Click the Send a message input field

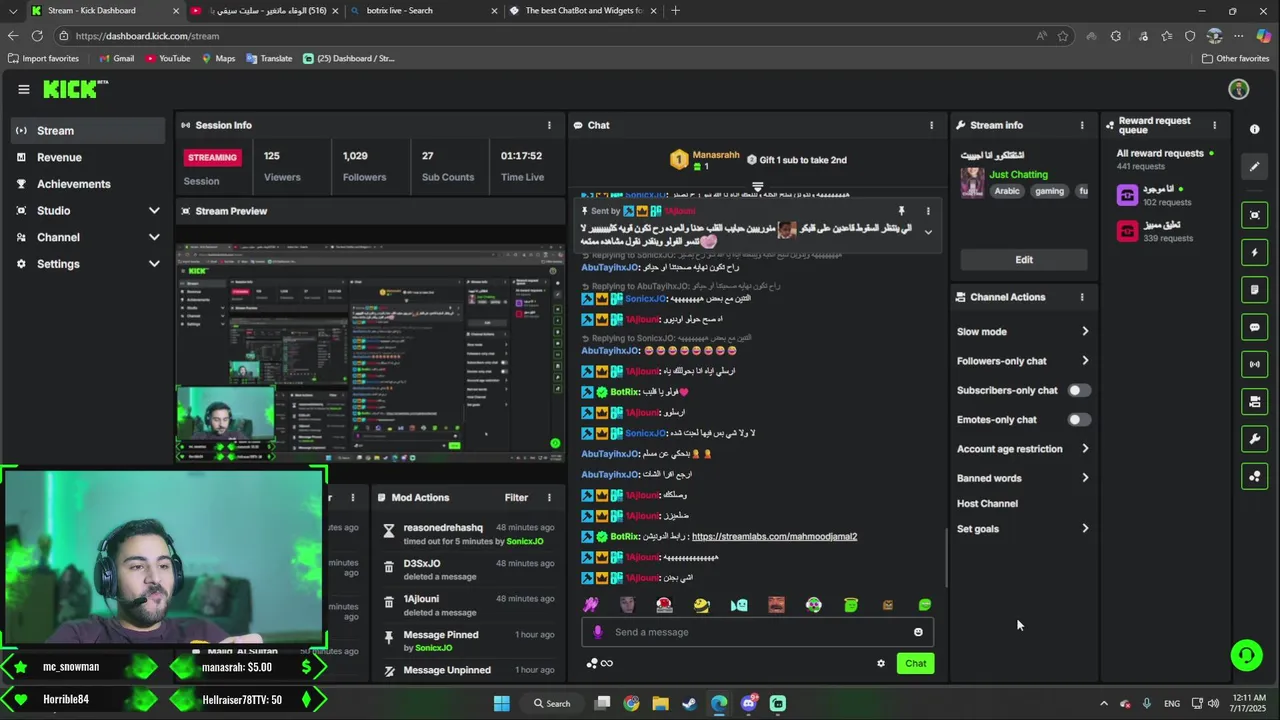point(758,632)
